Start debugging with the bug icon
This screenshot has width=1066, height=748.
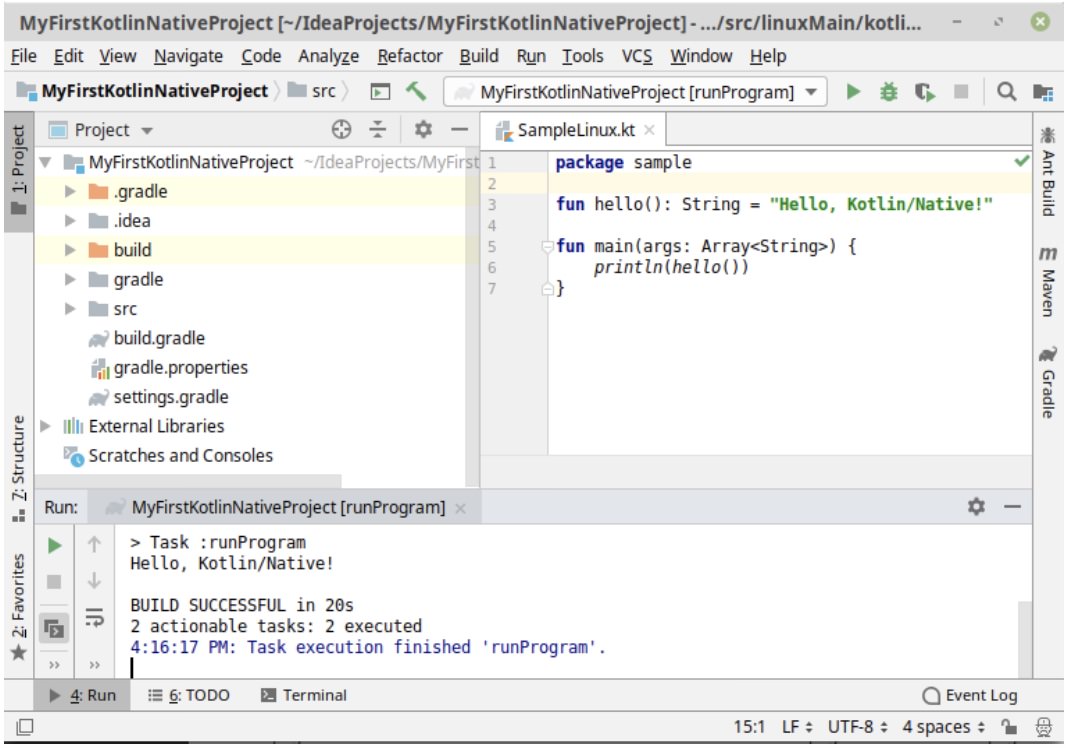(x=887, y=91)
